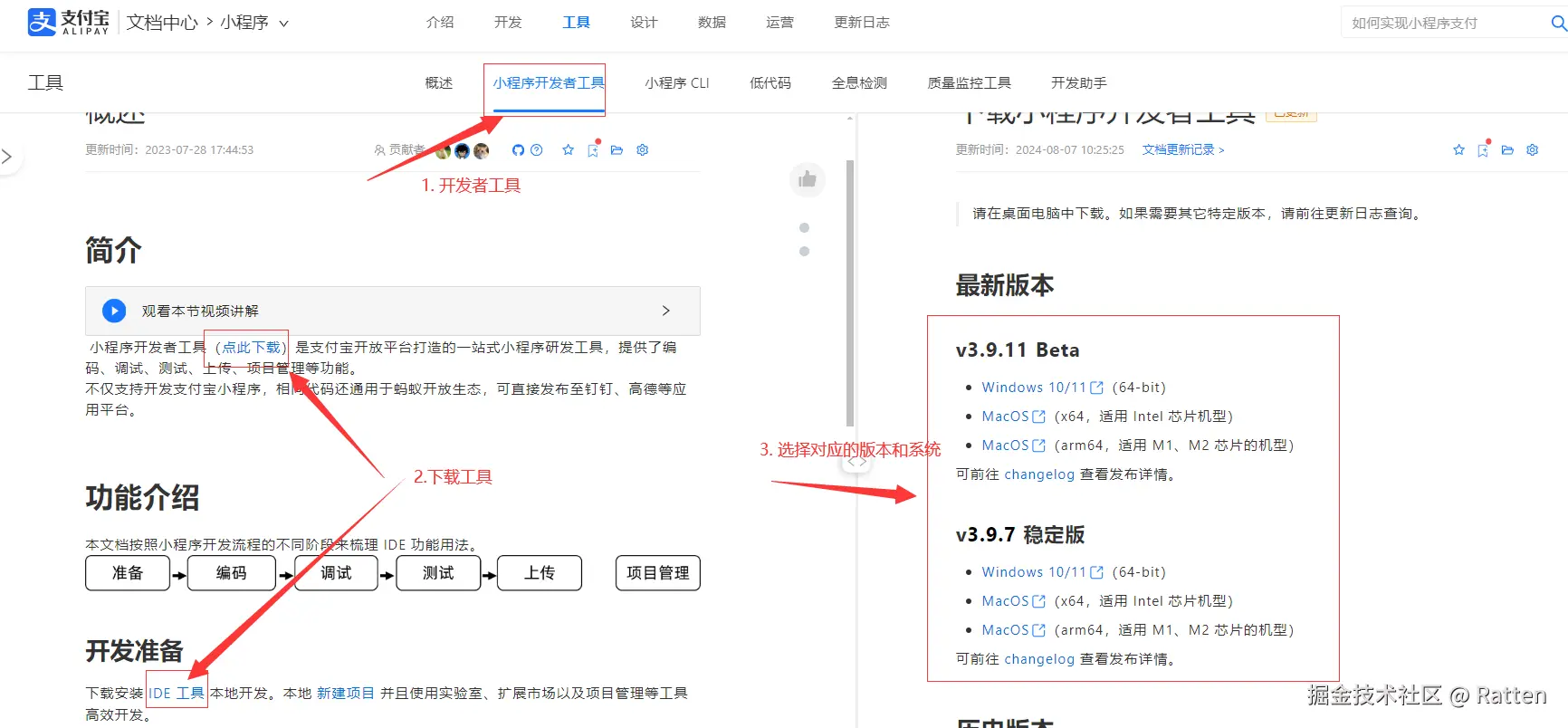Image resolution: width=1568 pixels, height=728 pixels.
Task: Click the 点此下载 download link
Action: click(252, 348)
